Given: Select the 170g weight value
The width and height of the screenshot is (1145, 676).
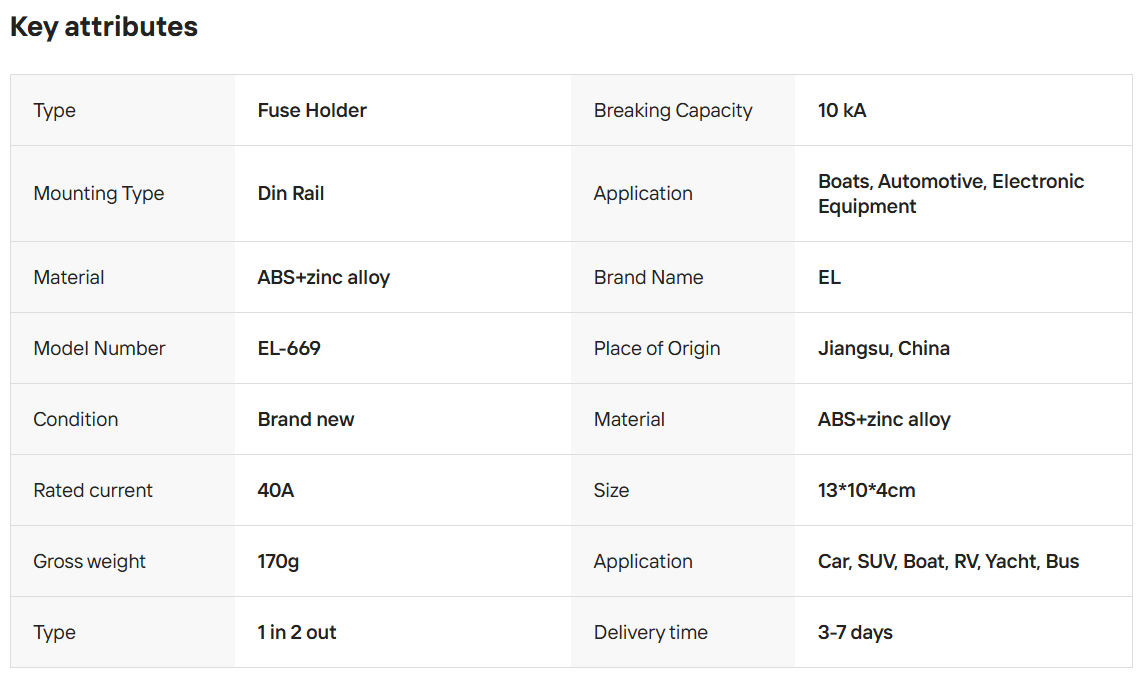Looking at the screenshot, I should (x=278, y=562).
